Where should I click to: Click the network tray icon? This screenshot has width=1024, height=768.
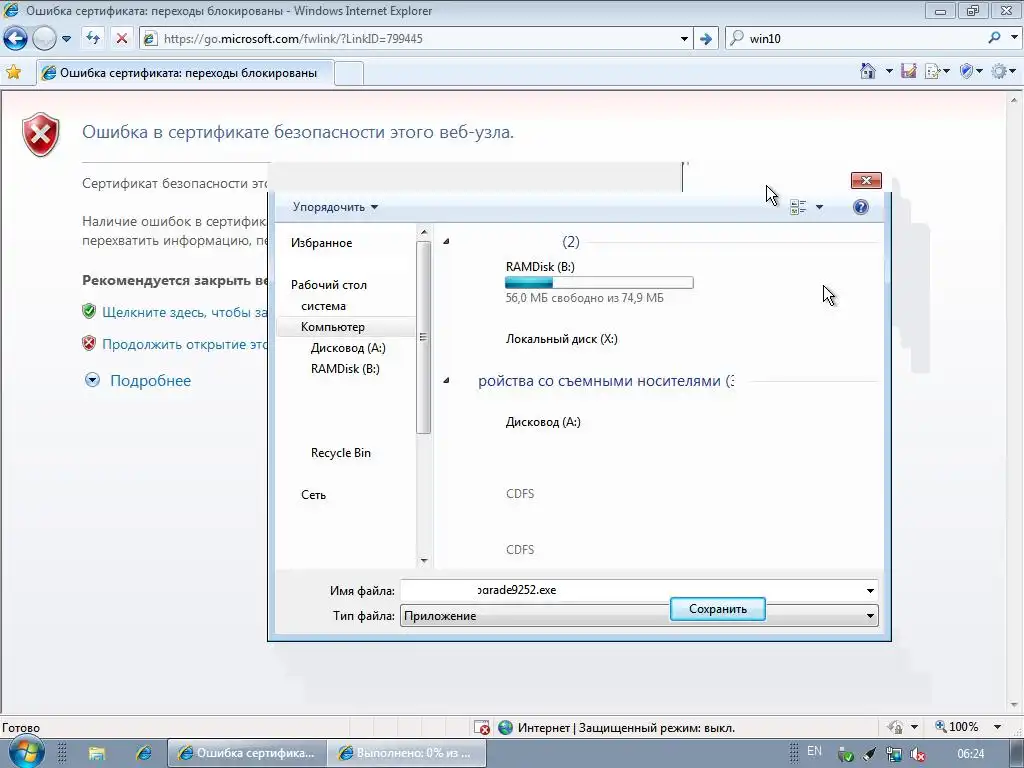pyautogui.click(x=893, y=754)
